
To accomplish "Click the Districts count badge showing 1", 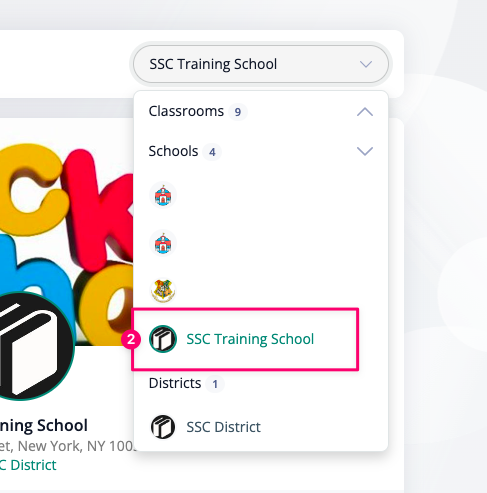I will [215, 384].
